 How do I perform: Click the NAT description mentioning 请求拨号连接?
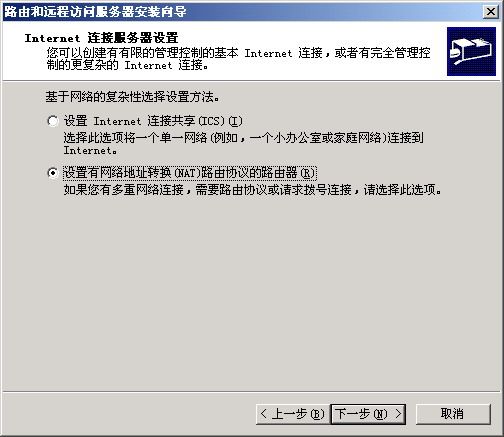point(253,190)
